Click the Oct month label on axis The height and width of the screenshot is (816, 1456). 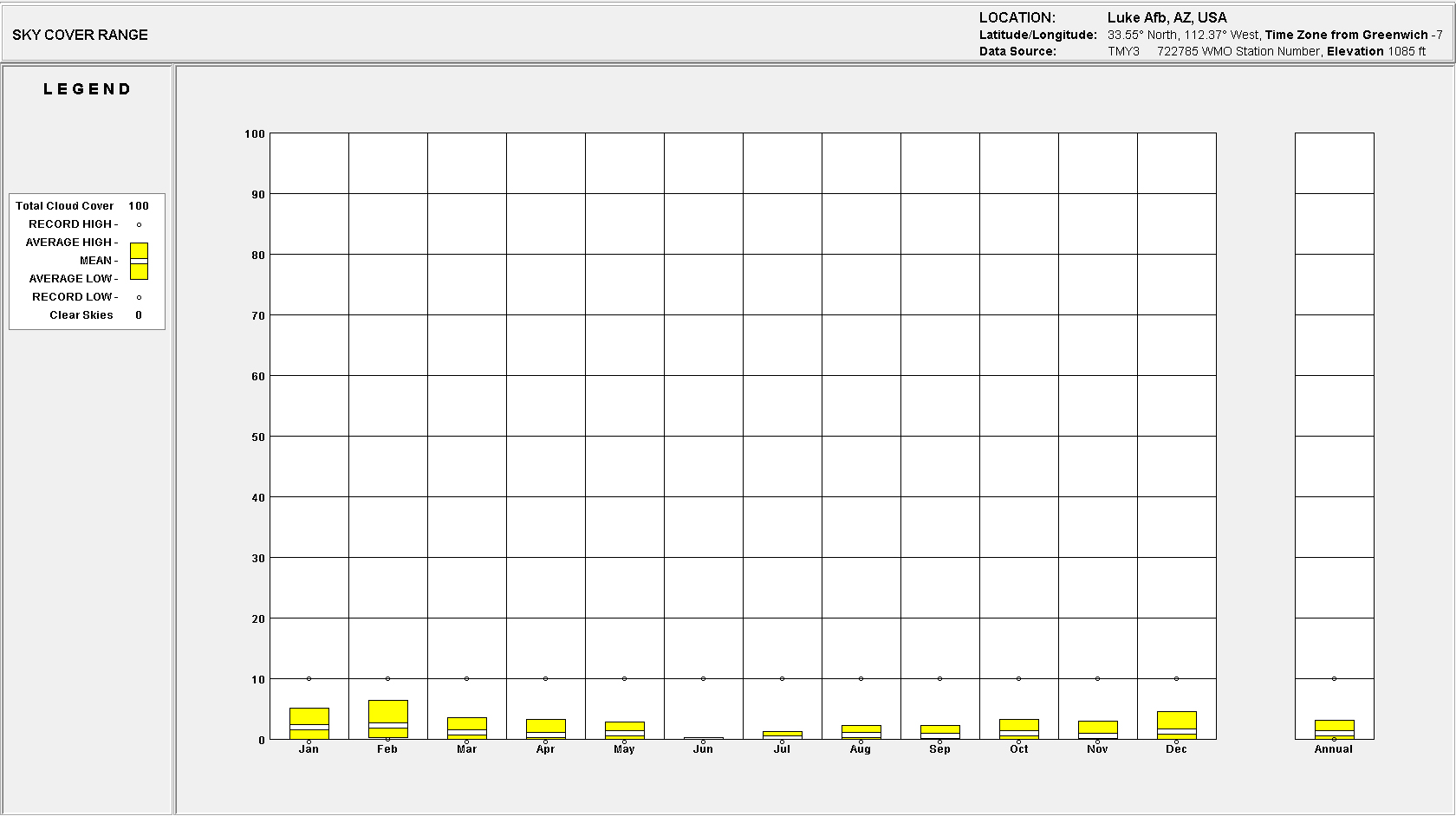click(x=1018, y=749)
